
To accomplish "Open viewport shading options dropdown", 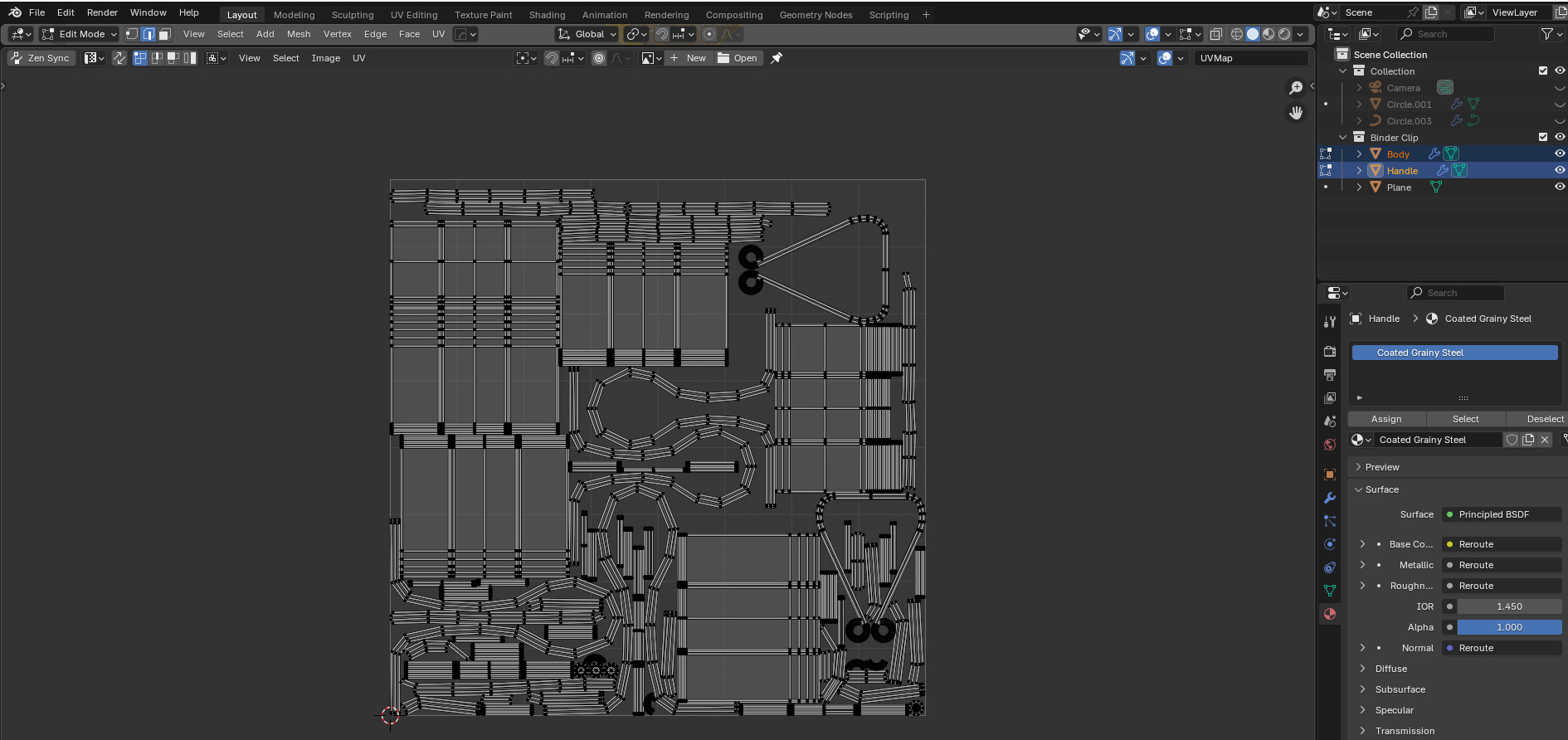I will pyautogui.click(x=1301, y=34).
